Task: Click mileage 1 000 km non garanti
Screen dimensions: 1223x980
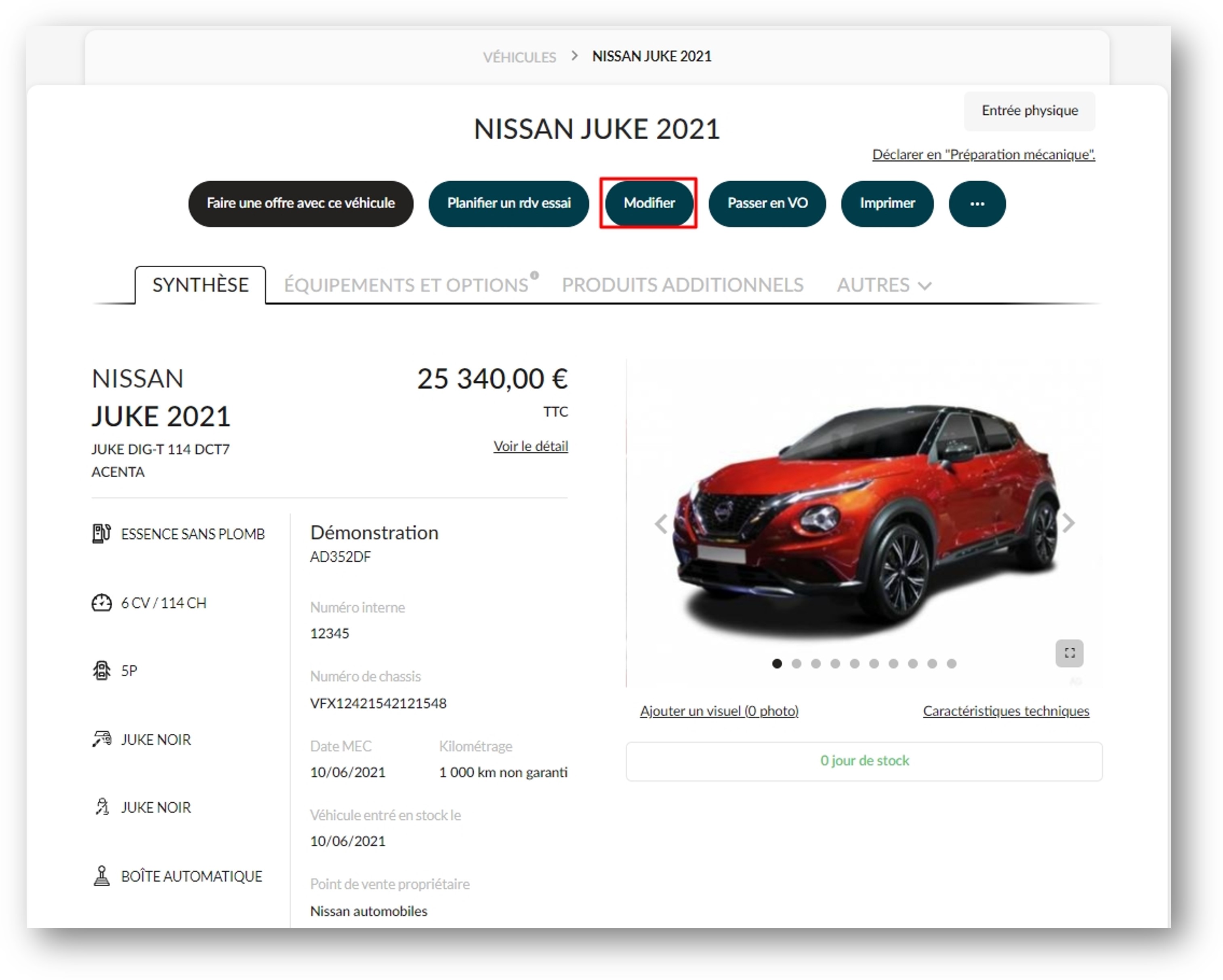Action: 503,772
